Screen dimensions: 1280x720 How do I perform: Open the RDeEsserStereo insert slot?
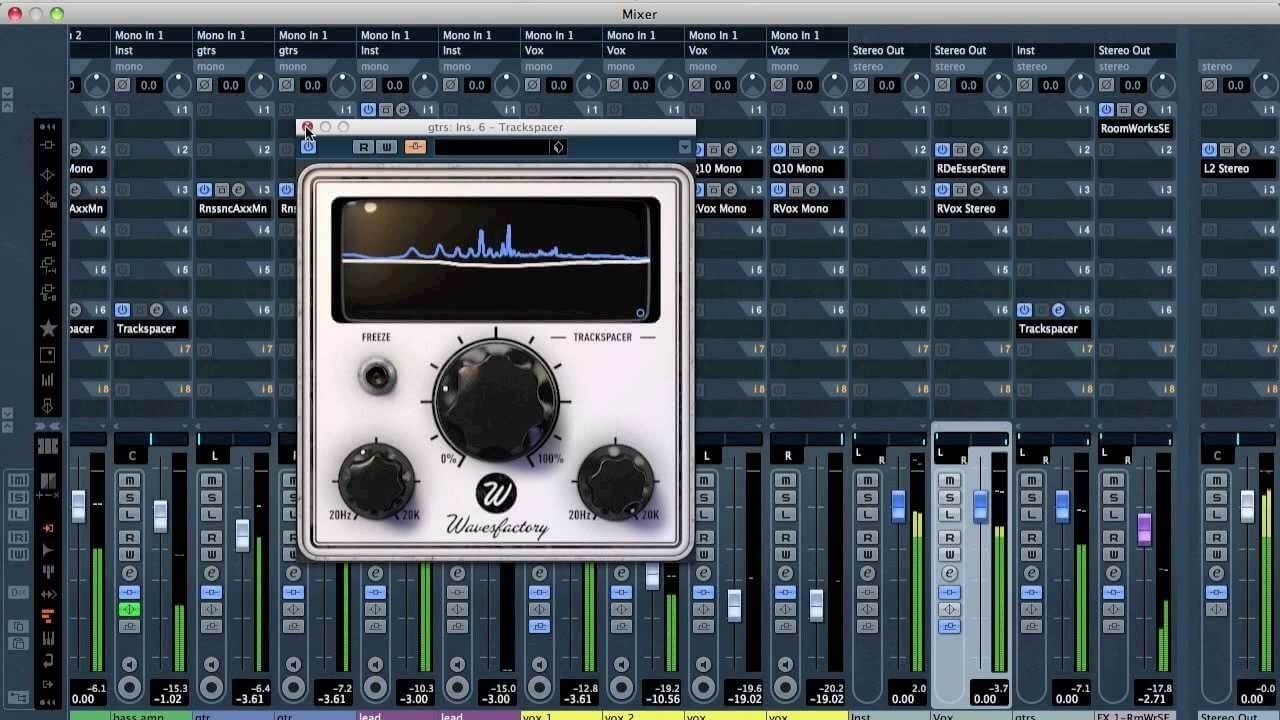(x=970, y=169)
